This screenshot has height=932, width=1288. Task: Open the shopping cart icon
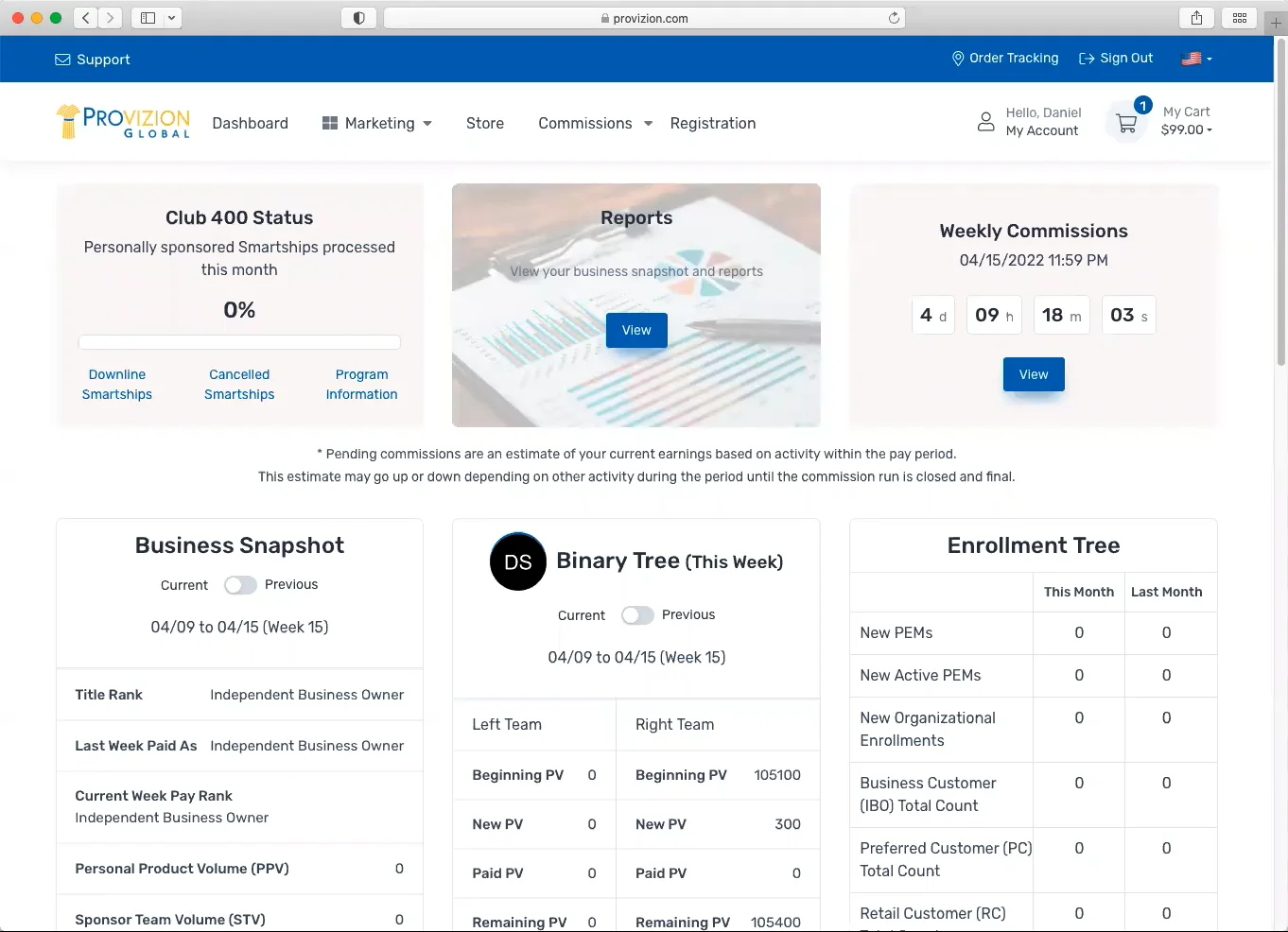pos(1126,124)
